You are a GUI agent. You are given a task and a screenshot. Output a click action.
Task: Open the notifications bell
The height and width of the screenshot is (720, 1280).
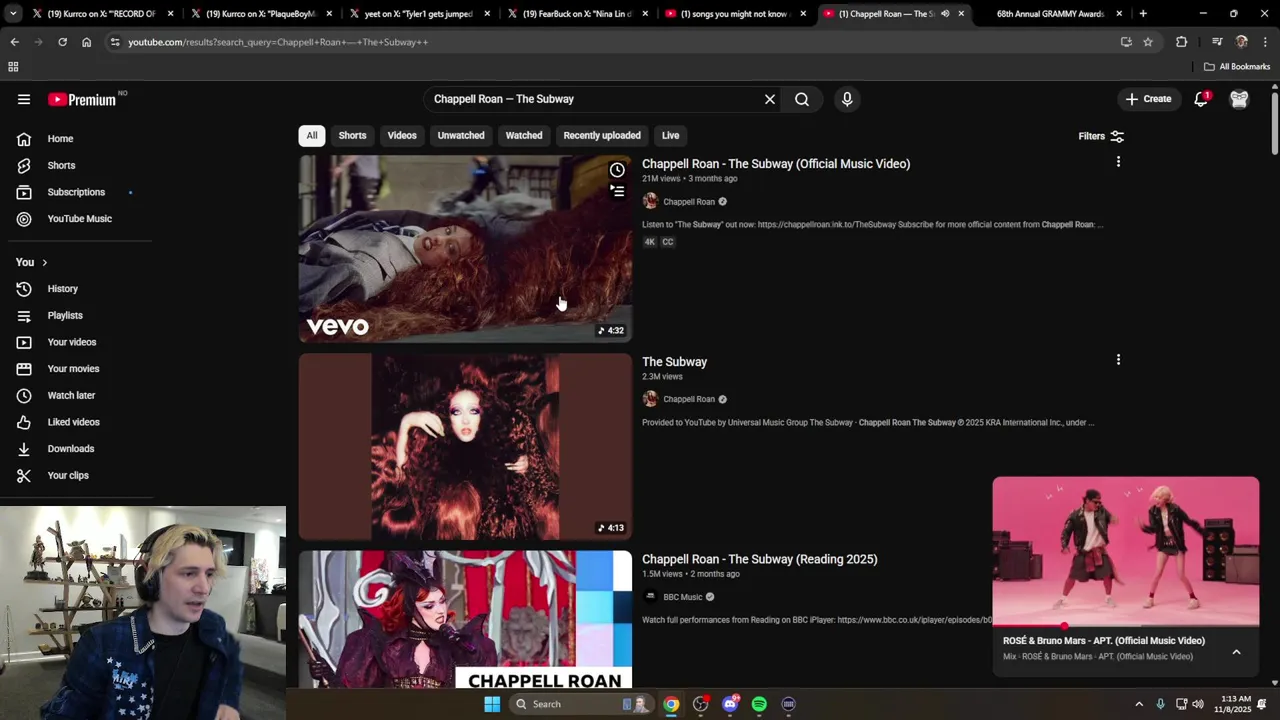pos(1201,99)
